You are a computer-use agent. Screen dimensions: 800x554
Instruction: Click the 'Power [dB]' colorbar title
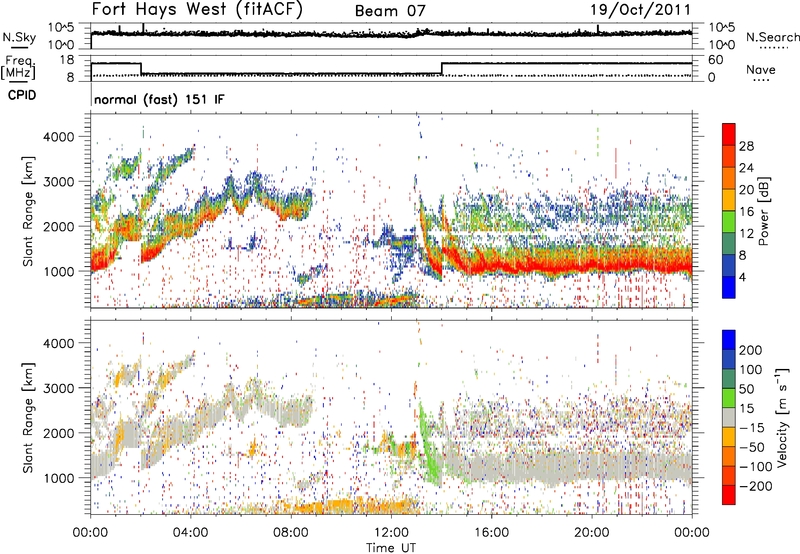[764, 211]
